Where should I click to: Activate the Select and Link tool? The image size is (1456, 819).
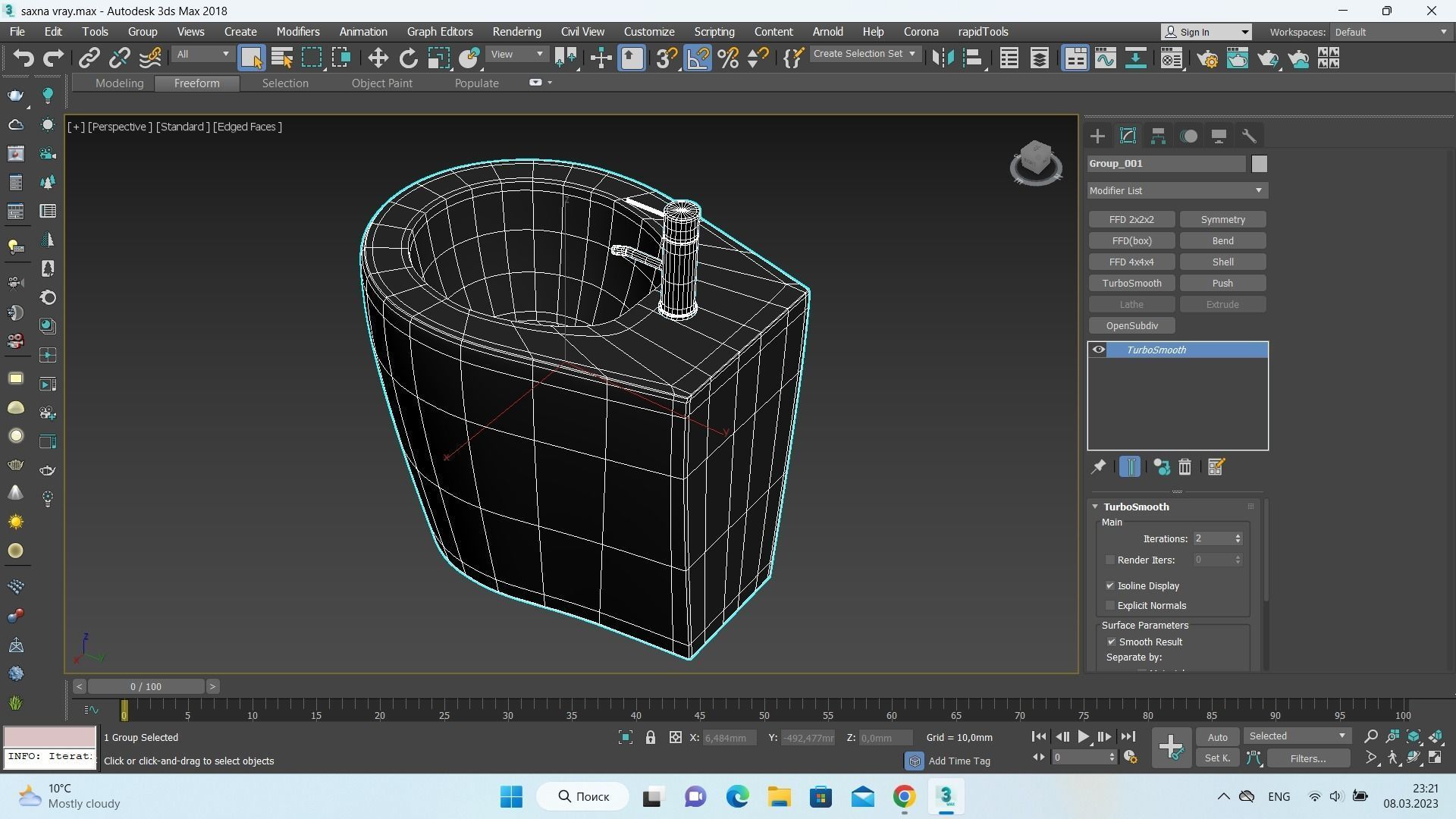click(89, 58)
